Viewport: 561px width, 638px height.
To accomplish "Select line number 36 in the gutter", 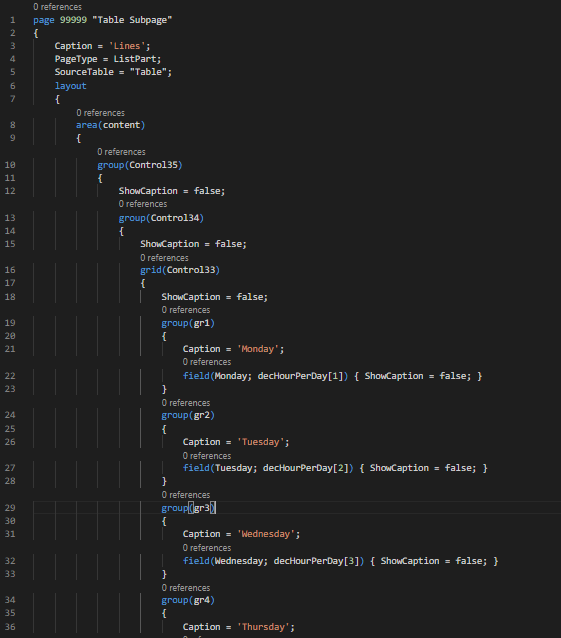I will (10, 627).
